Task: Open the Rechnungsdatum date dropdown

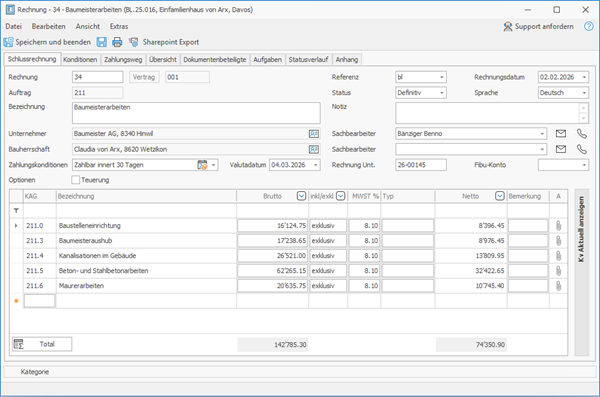Action: tap(584, 77)
